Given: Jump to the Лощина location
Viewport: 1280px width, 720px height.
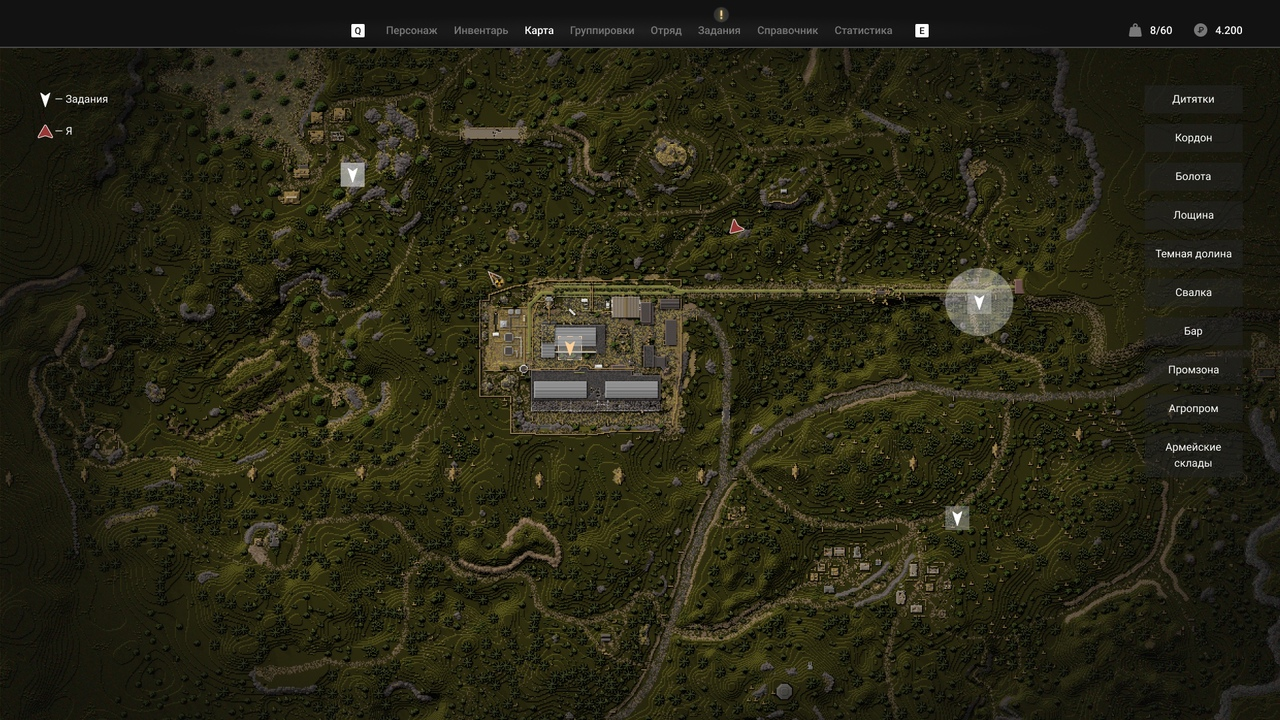Looking at the screenshot, I should (x=1193, y=215).
